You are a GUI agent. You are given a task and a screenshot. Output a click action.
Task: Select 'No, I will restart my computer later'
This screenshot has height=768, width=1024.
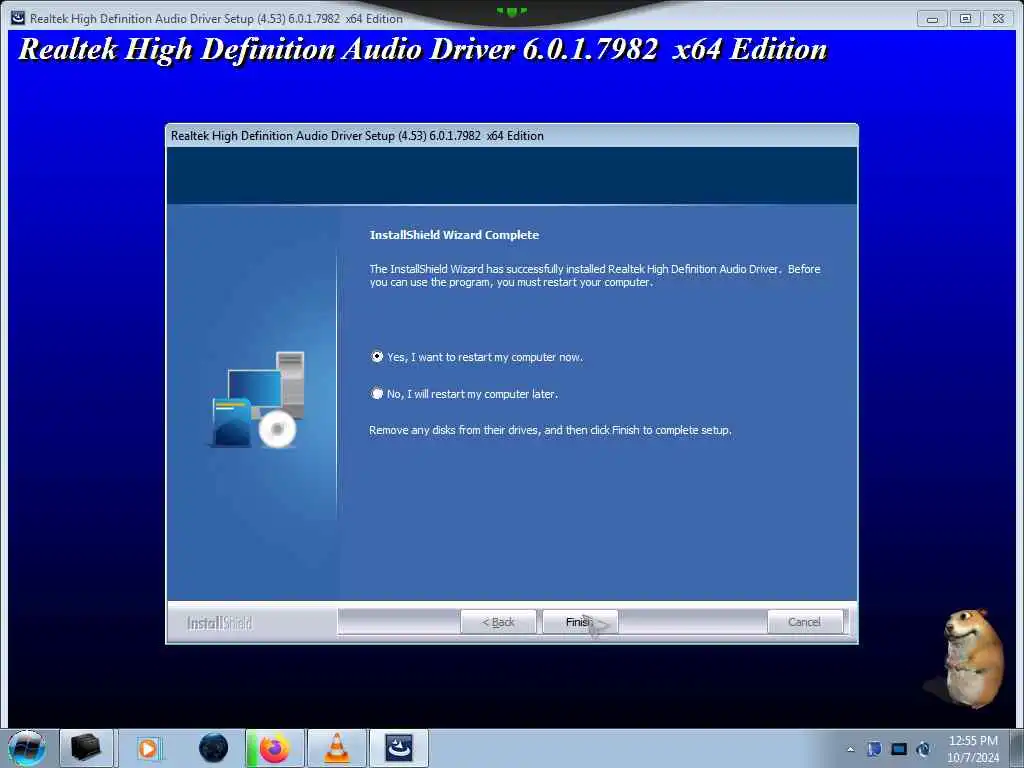464,394
